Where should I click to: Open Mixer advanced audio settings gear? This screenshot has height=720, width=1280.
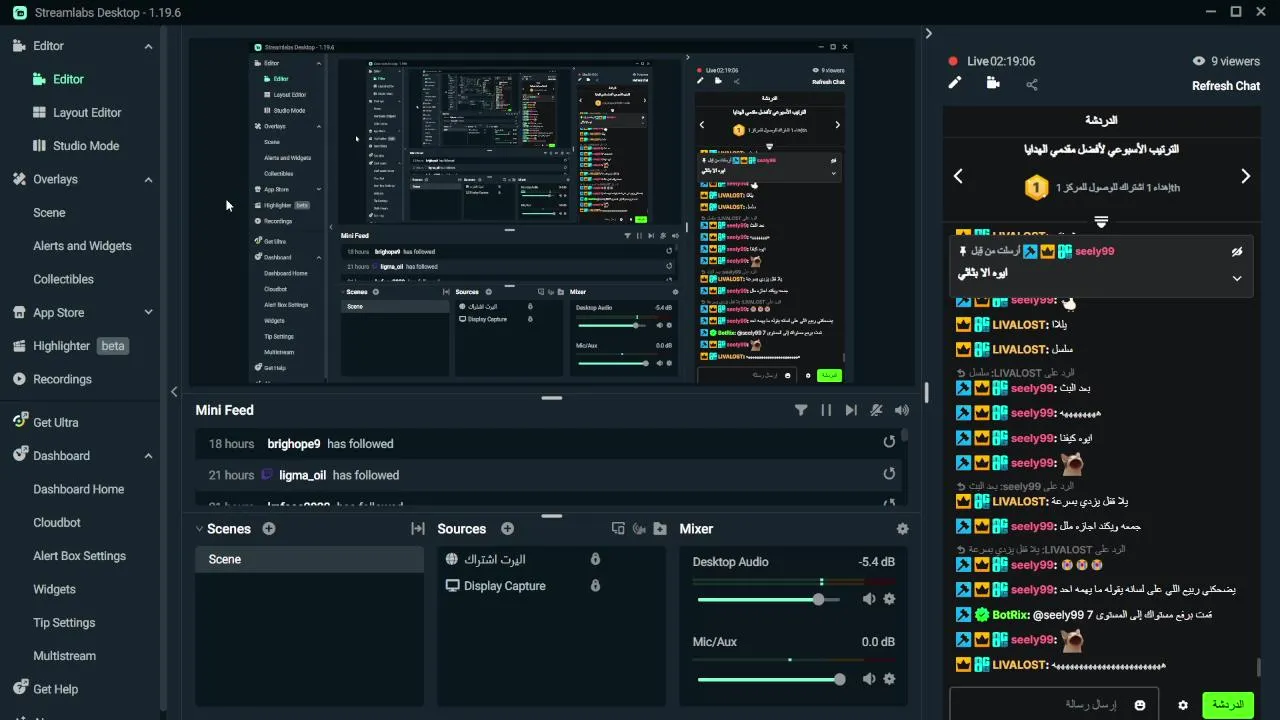coord(903,529)
